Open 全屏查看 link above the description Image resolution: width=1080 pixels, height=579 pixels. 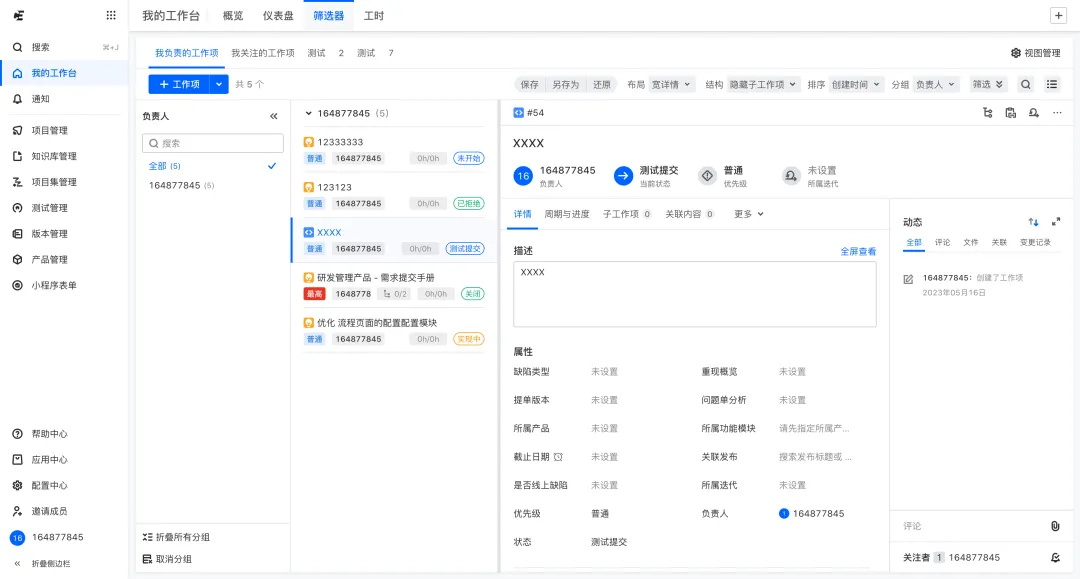click(x=857, y=250)
